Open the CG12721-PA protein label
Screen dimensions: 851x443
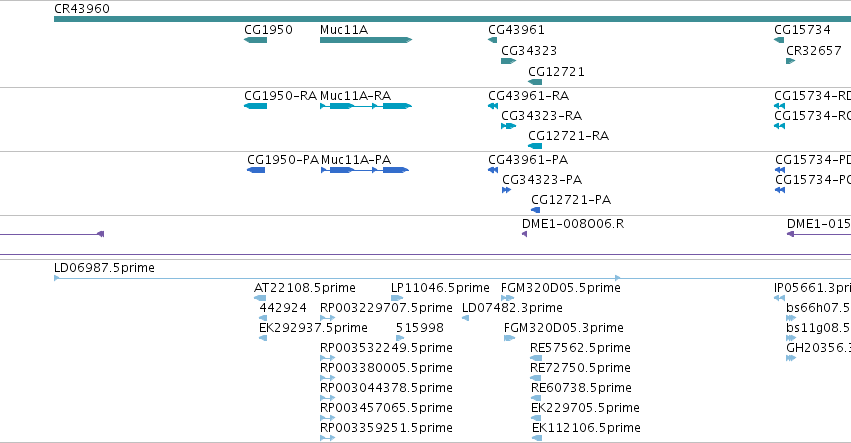[x=571, y=200]
